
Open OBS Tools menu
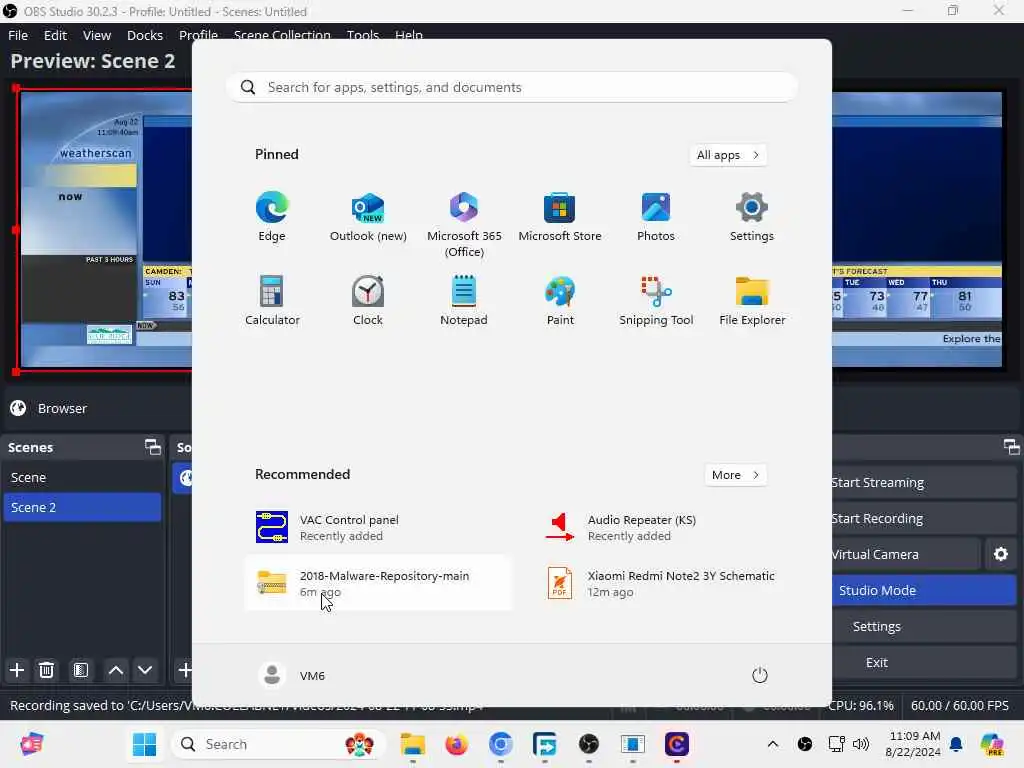[x=363, y=34]
